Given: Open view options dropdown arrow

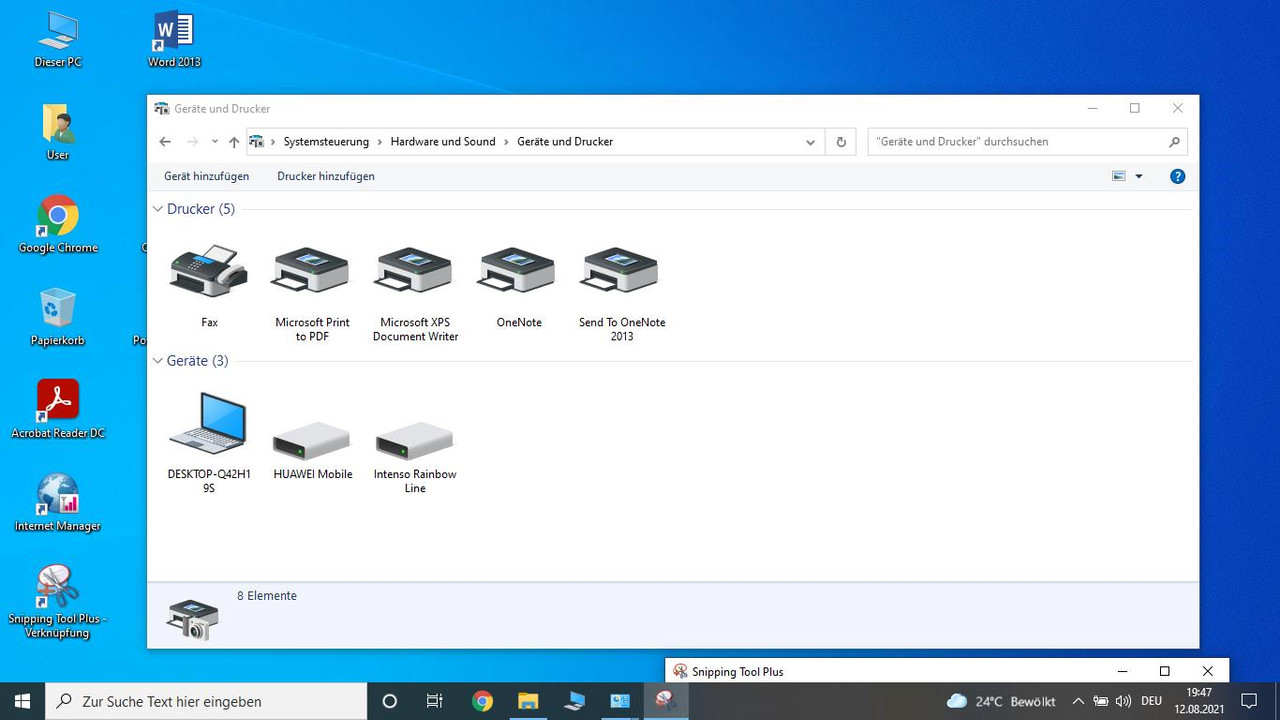Looking at the screenshot, I should point(1139,176).
